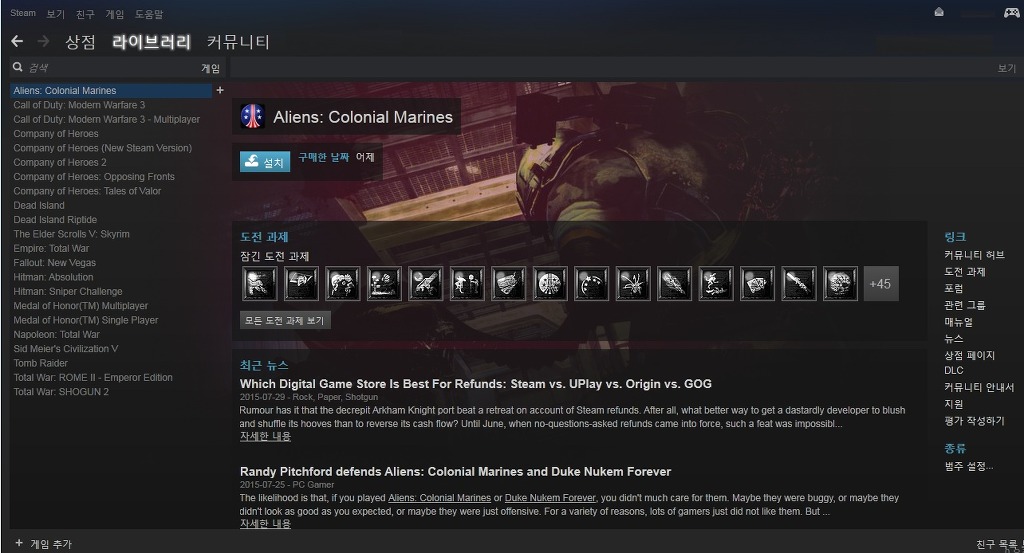The height and width of the screenshot is (553, 1024).
Task: Show the +45 remaining achievements
Action: pos(881,283)
